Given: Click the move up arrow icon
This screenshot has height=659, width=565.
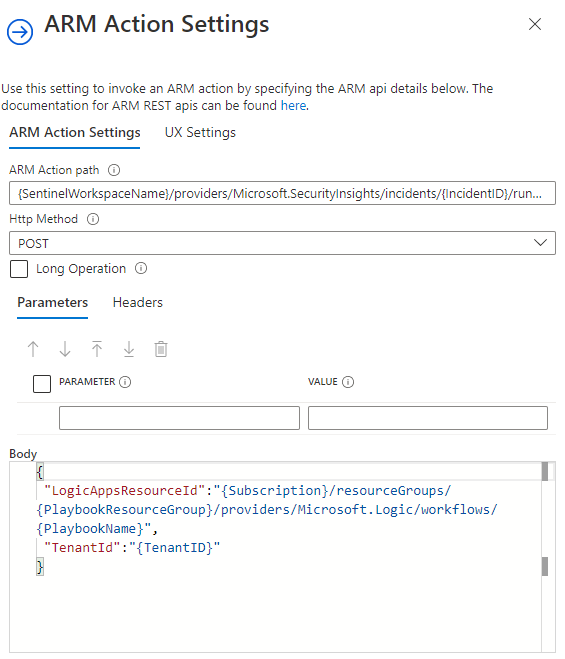Looking at the screenshot, I should coord(33,349).
